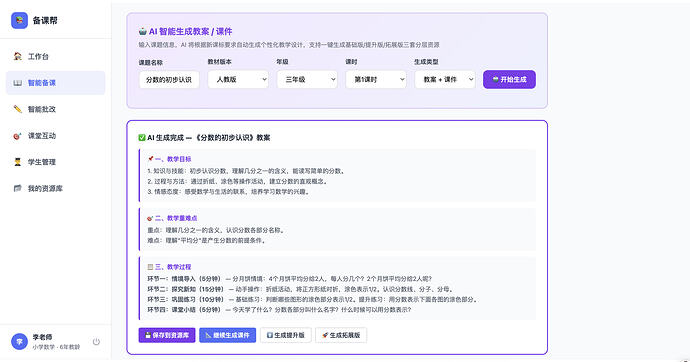Click 保存到资源库 button
690x362 pixels.
(x=167, y=335)
